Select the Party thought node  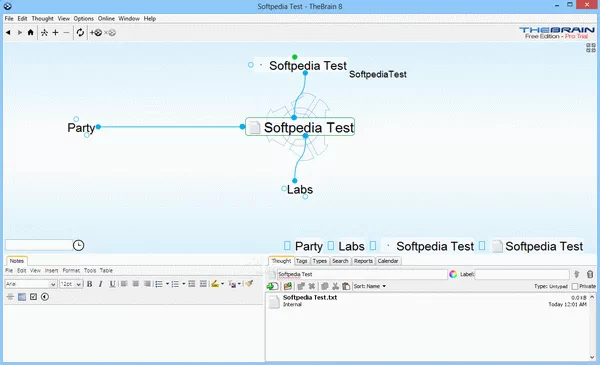pyautogui.click(x=81, y=127)
